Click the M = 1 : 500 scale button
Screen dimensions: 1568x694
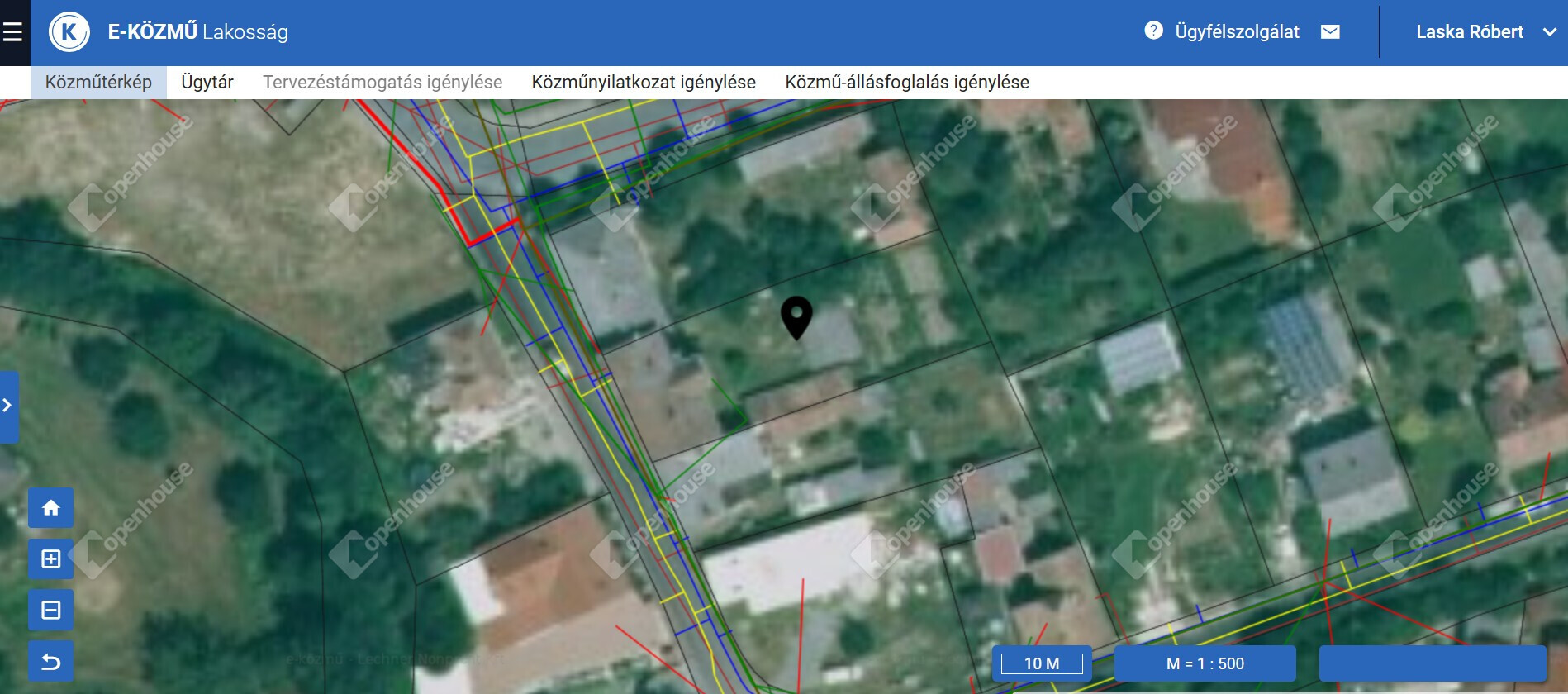coord(1205,663)
